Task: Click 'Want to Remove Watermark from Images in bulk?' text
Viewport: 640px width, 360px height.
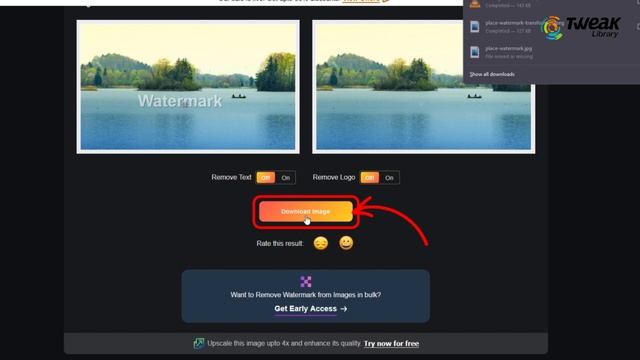Action: [306, 295]
